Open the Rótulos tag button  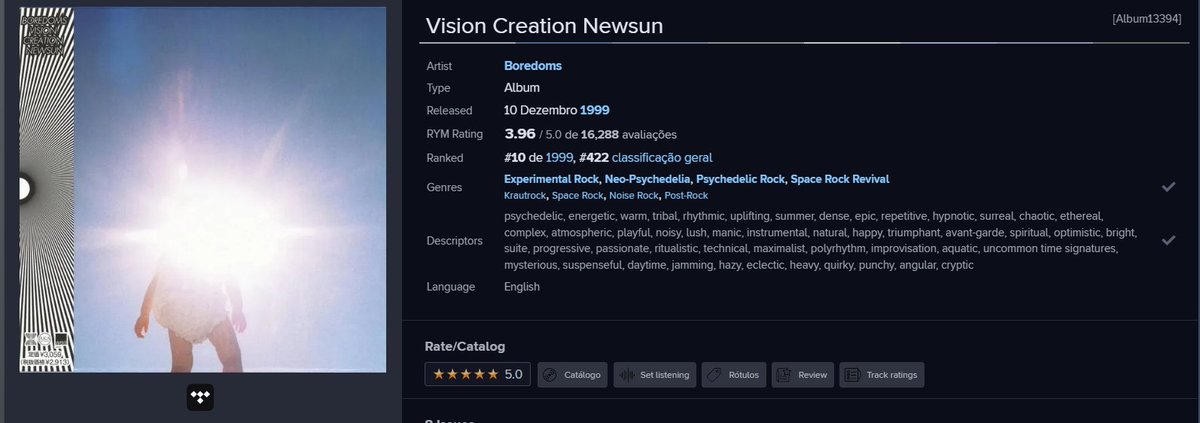[x=734, y=375]
